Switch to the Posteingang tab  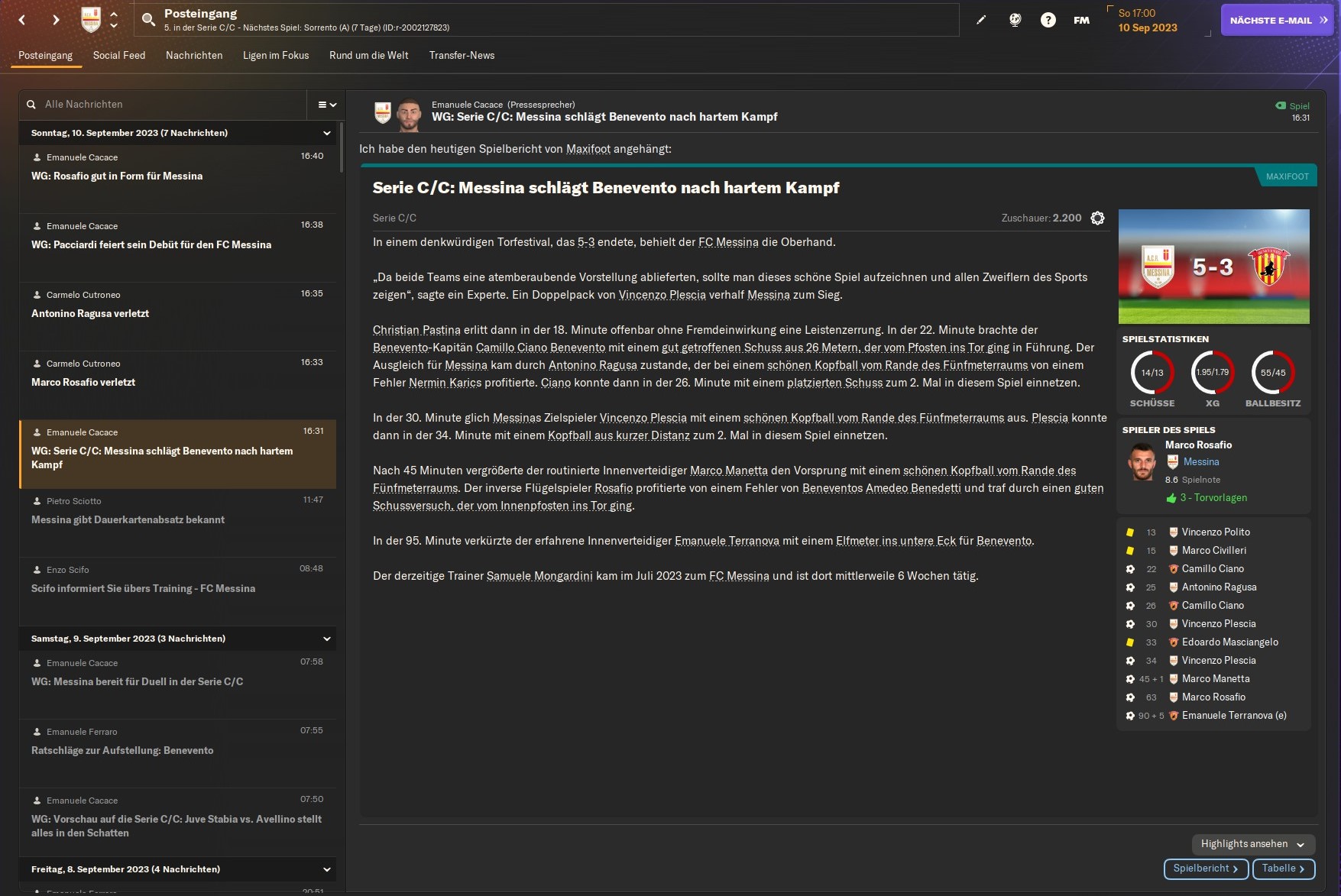46,55
